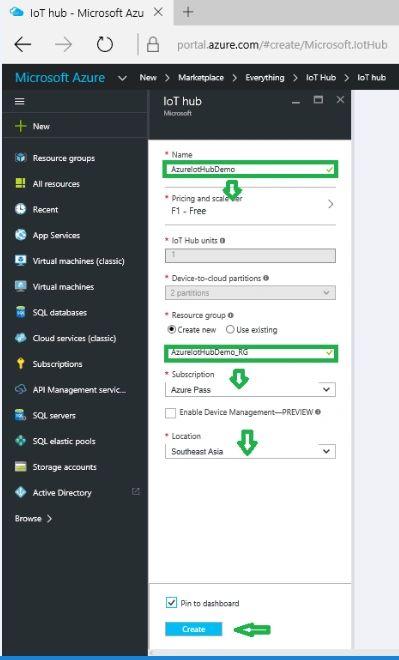
Task: Open SQL databases in sidebar
Action: pos(60,313)
